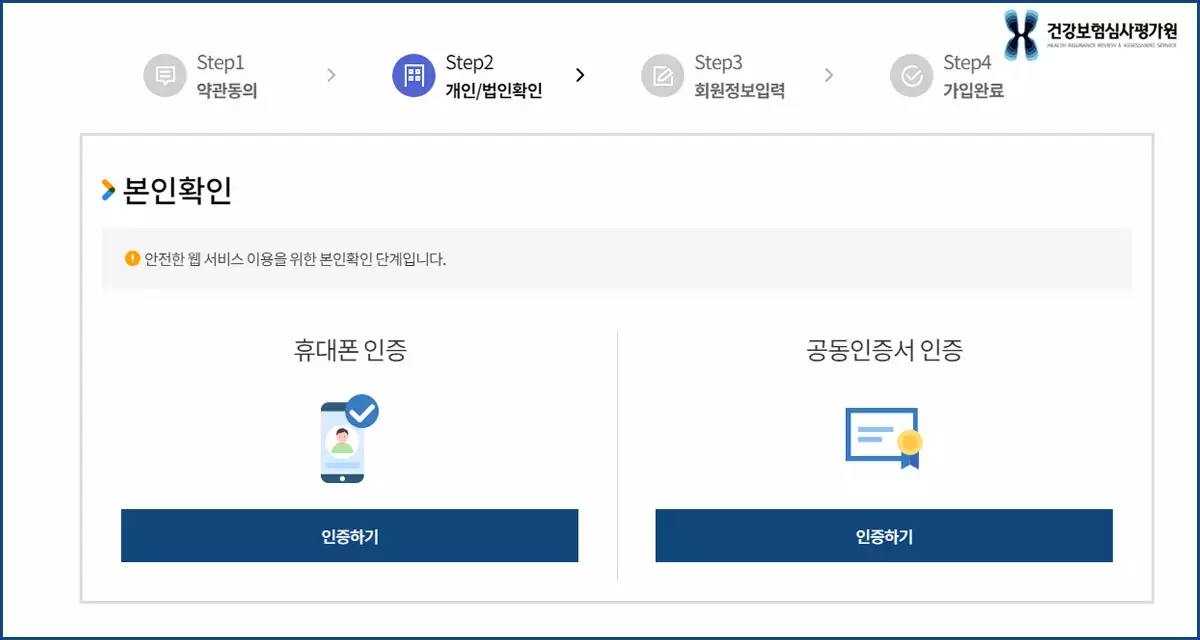The image size is (1200, 640).
Task: Click the Step4 가입완료 checkmark icon
Action: pos(910,74)
